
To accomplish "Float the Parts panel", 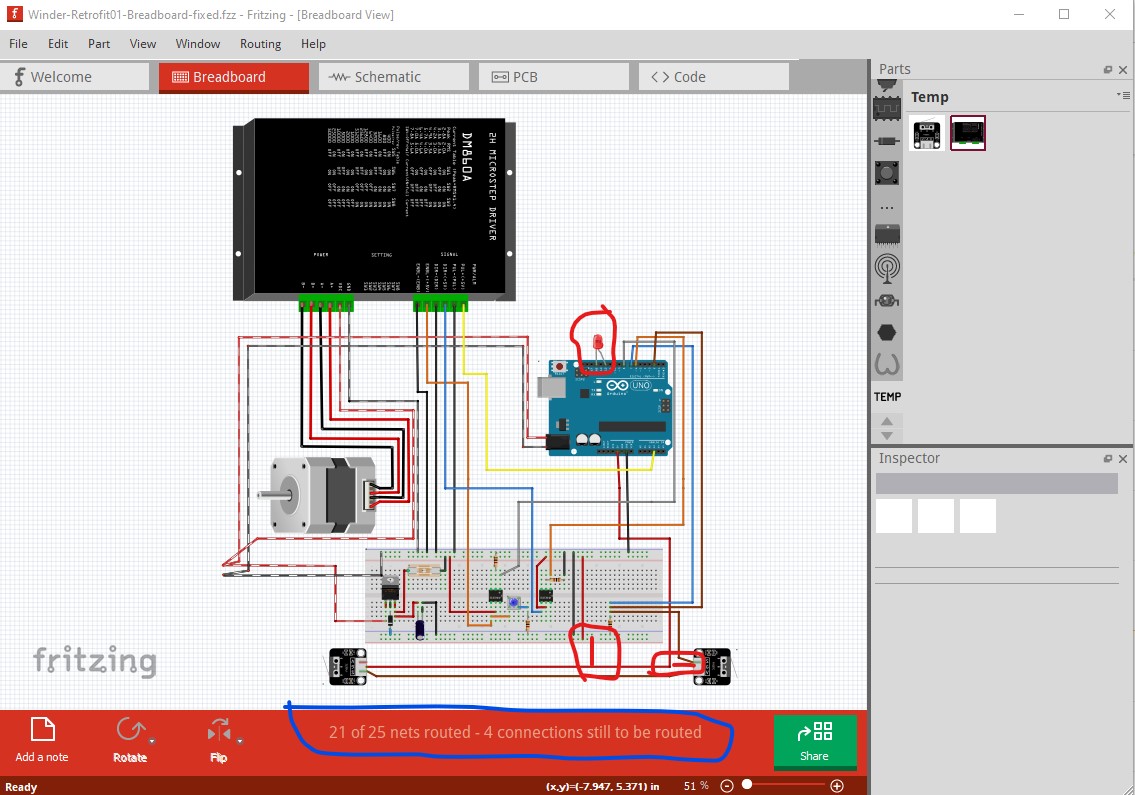I will click(x=1107, y=70).
